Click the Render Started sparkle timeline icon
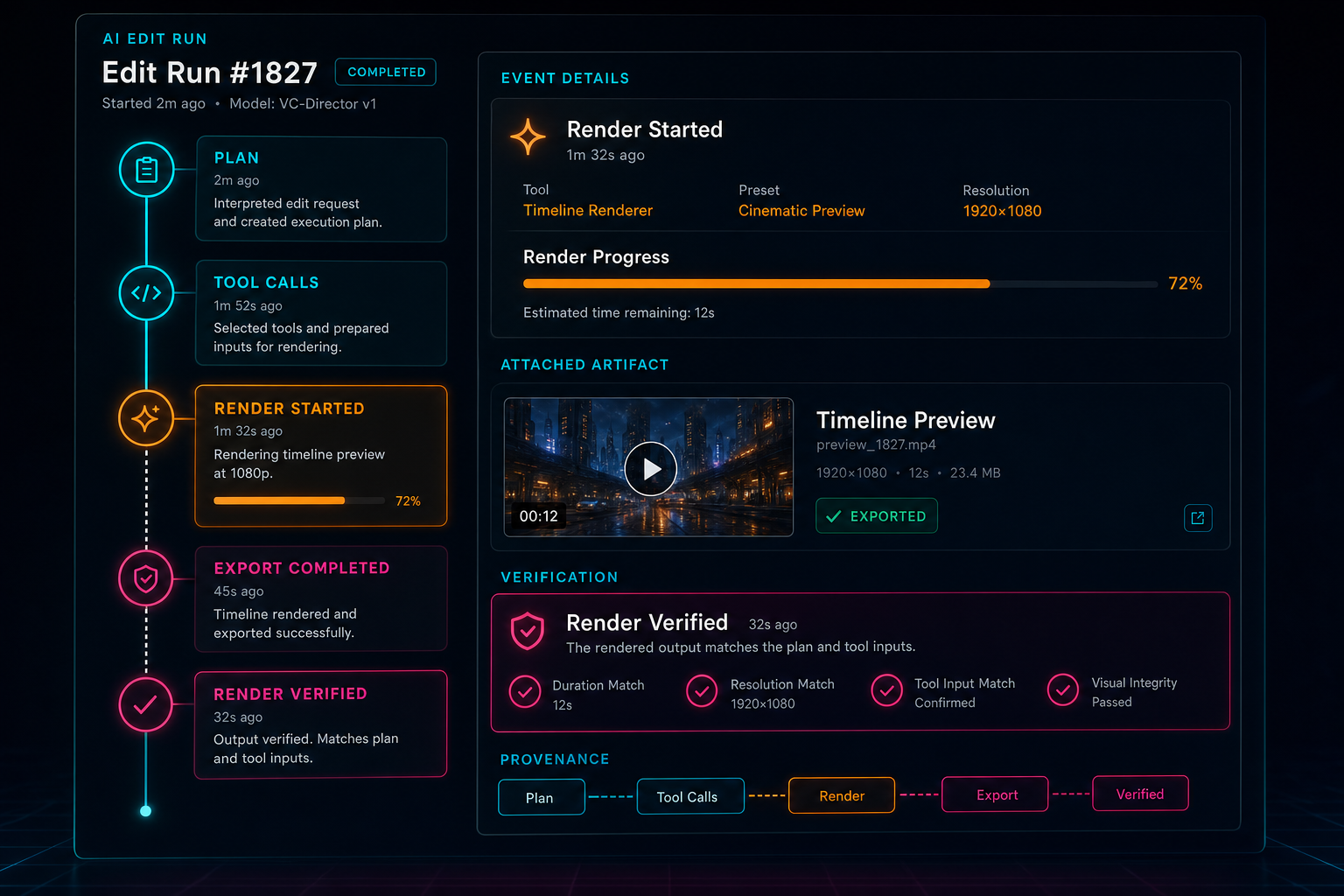 146,418
